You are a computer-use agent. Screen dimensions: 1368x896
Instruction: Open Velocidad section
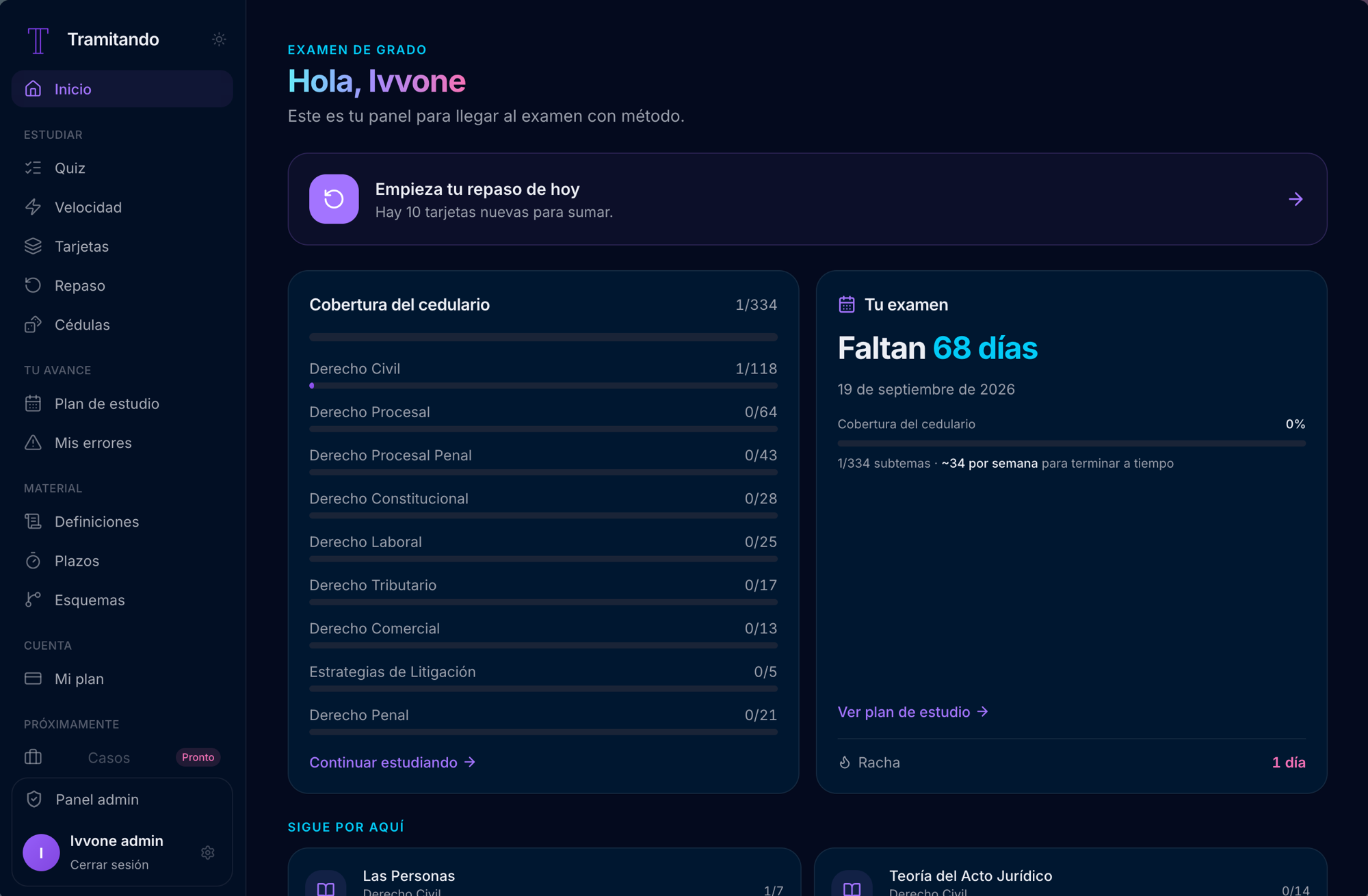click(122, 207)
